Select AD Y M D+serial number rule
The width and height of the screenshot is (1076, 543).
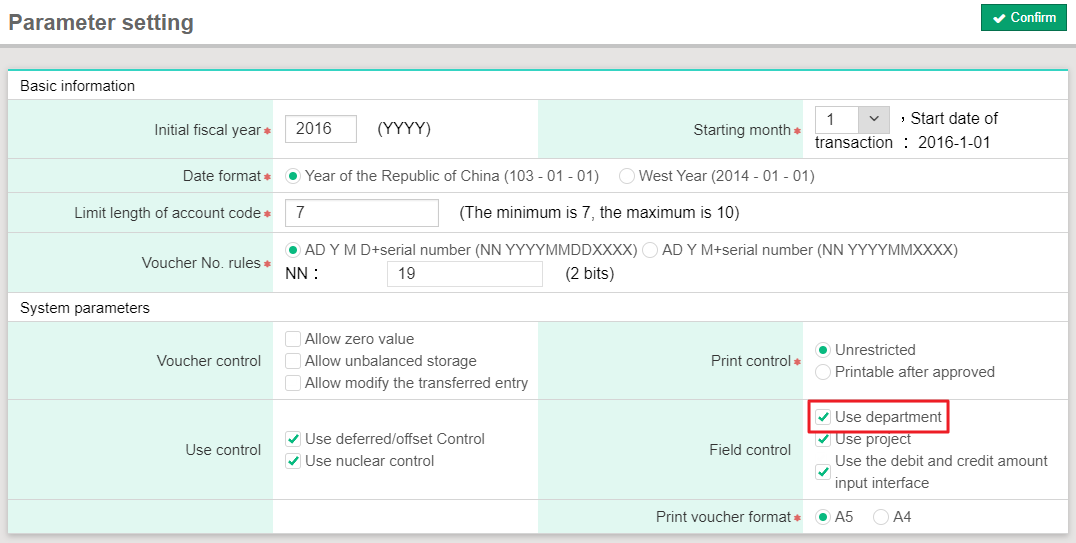[293, 250]
